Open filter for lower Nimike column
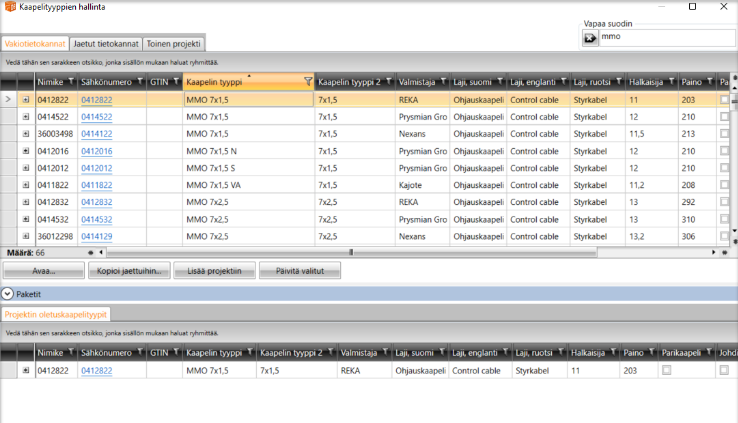This screenshot has width=738, height=423. tap(71, 352)
